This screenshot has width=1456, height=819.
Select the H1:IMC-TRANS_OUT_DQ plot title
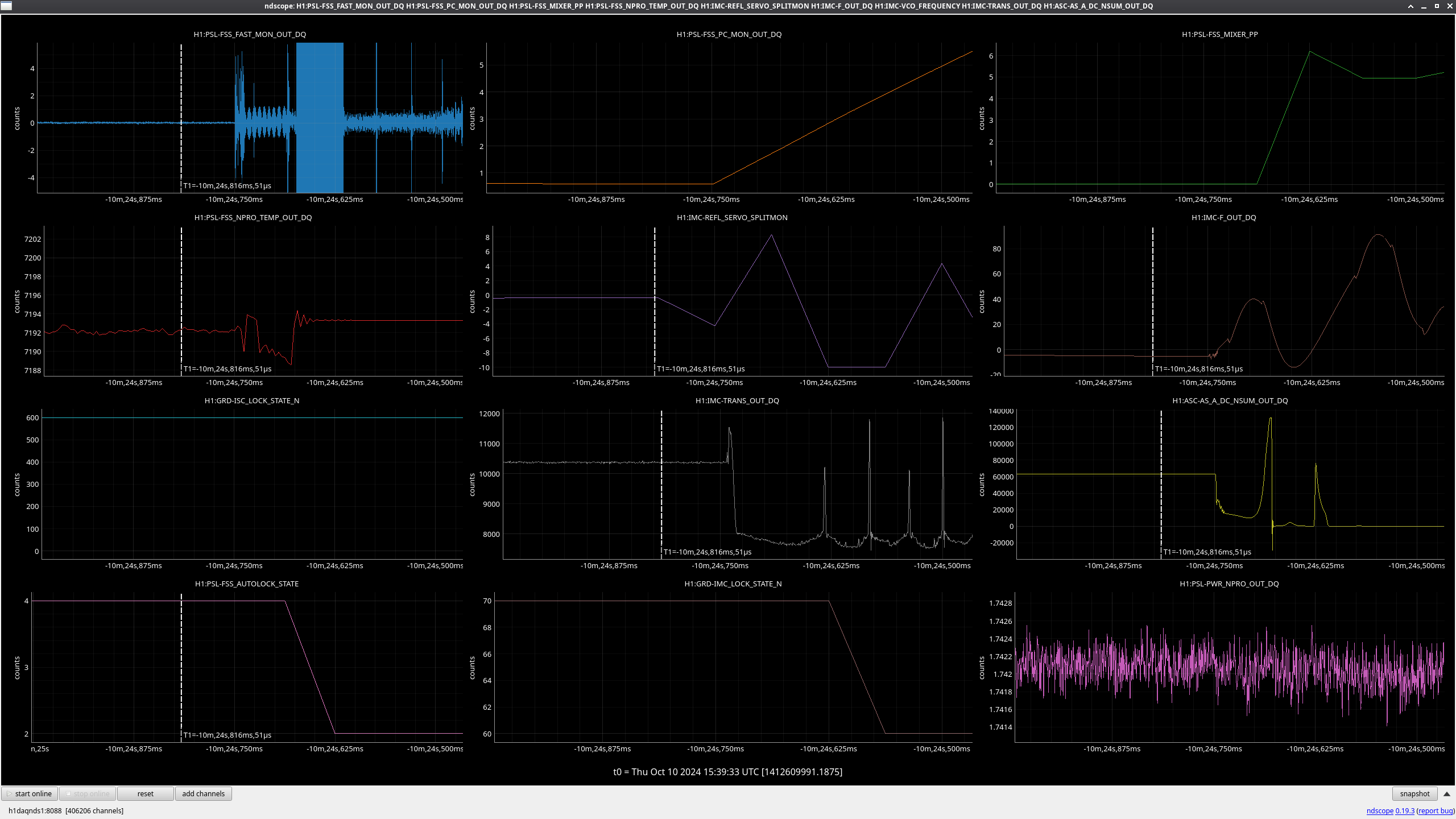coord(737,400)
